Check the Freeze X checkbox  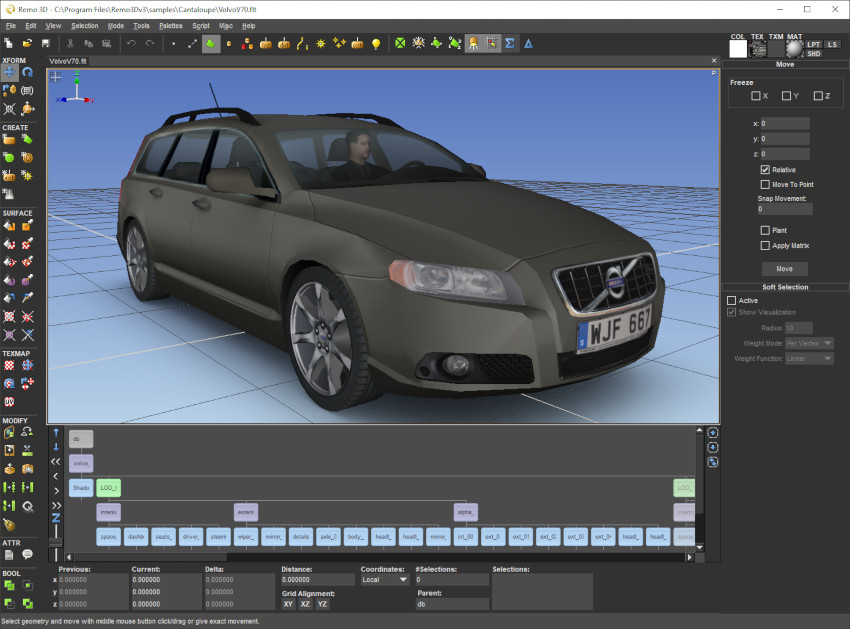pyautogui.click(x=756, y=96)
